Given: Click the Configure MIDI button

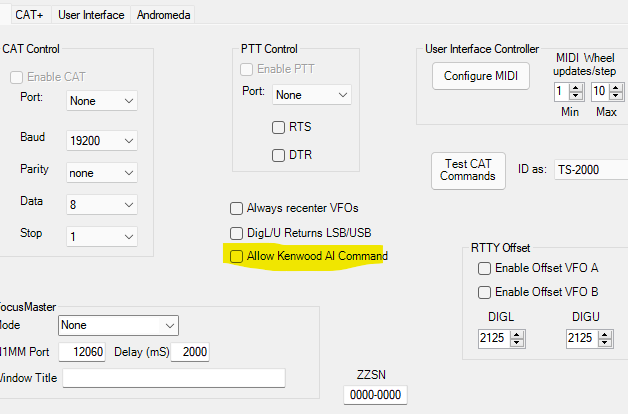Looking at the screenshot, I should pyautogui.click(x=481, y=76).
